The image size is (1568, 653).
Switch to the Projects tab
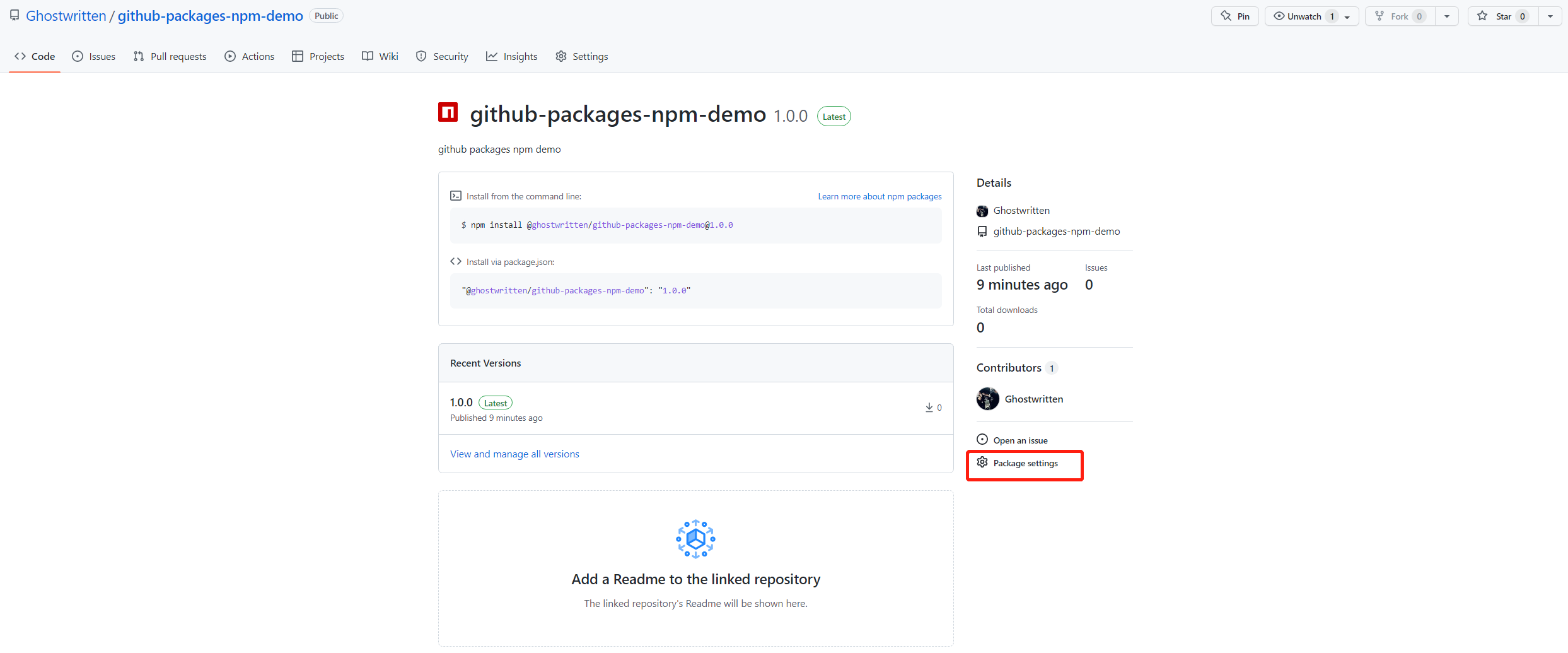tap(318, 56)
